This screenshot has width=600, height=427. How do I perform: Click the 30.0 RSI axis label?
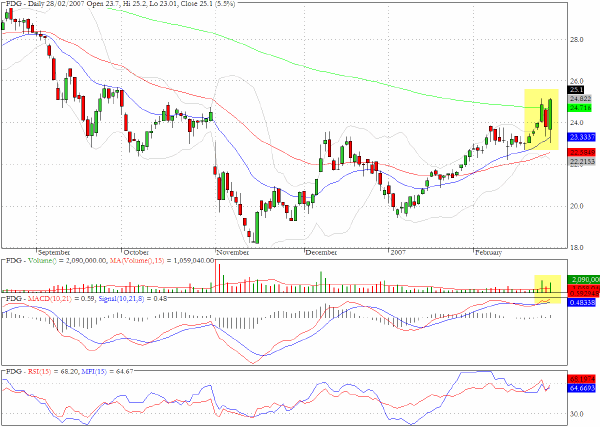pos(576,414)
